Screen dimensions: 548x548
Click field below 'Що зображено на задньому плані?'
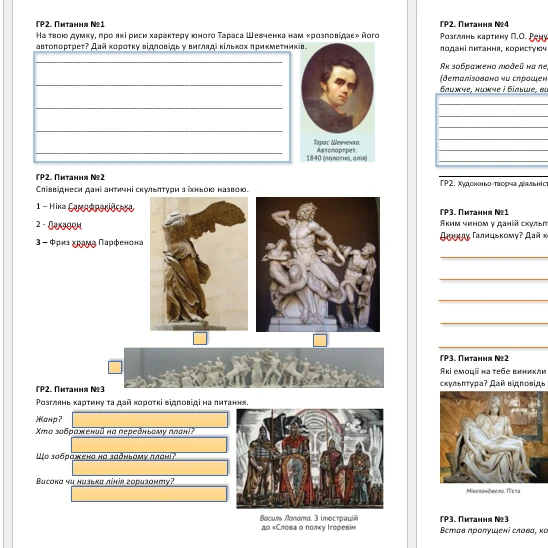click(x=150, y=468)
